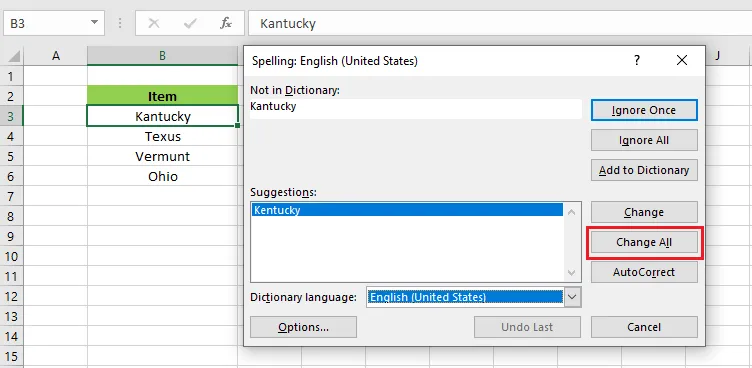
Task: Click the AutoCorrect button
Action: coord(644,272)
